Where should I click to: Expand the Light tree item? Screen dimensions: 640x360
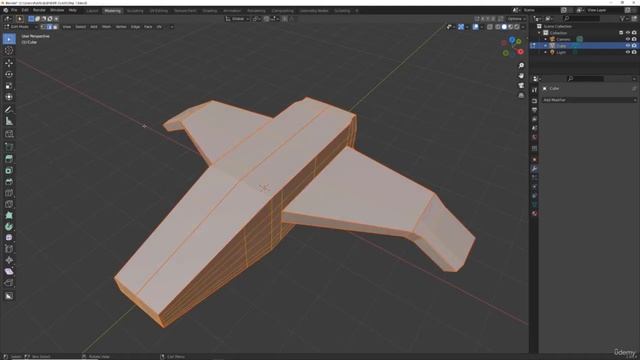coord(546,52)
